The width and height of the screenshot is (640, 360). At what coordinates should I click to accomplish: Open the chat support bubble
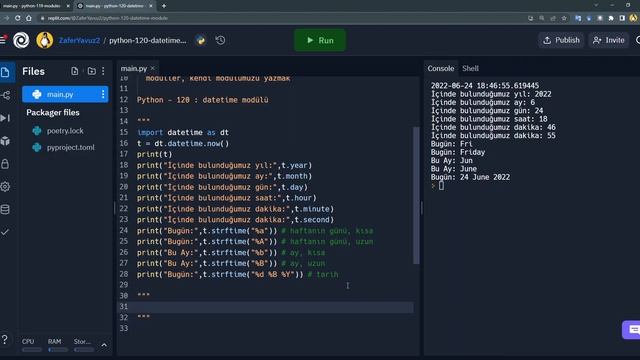tap(632, 330)
